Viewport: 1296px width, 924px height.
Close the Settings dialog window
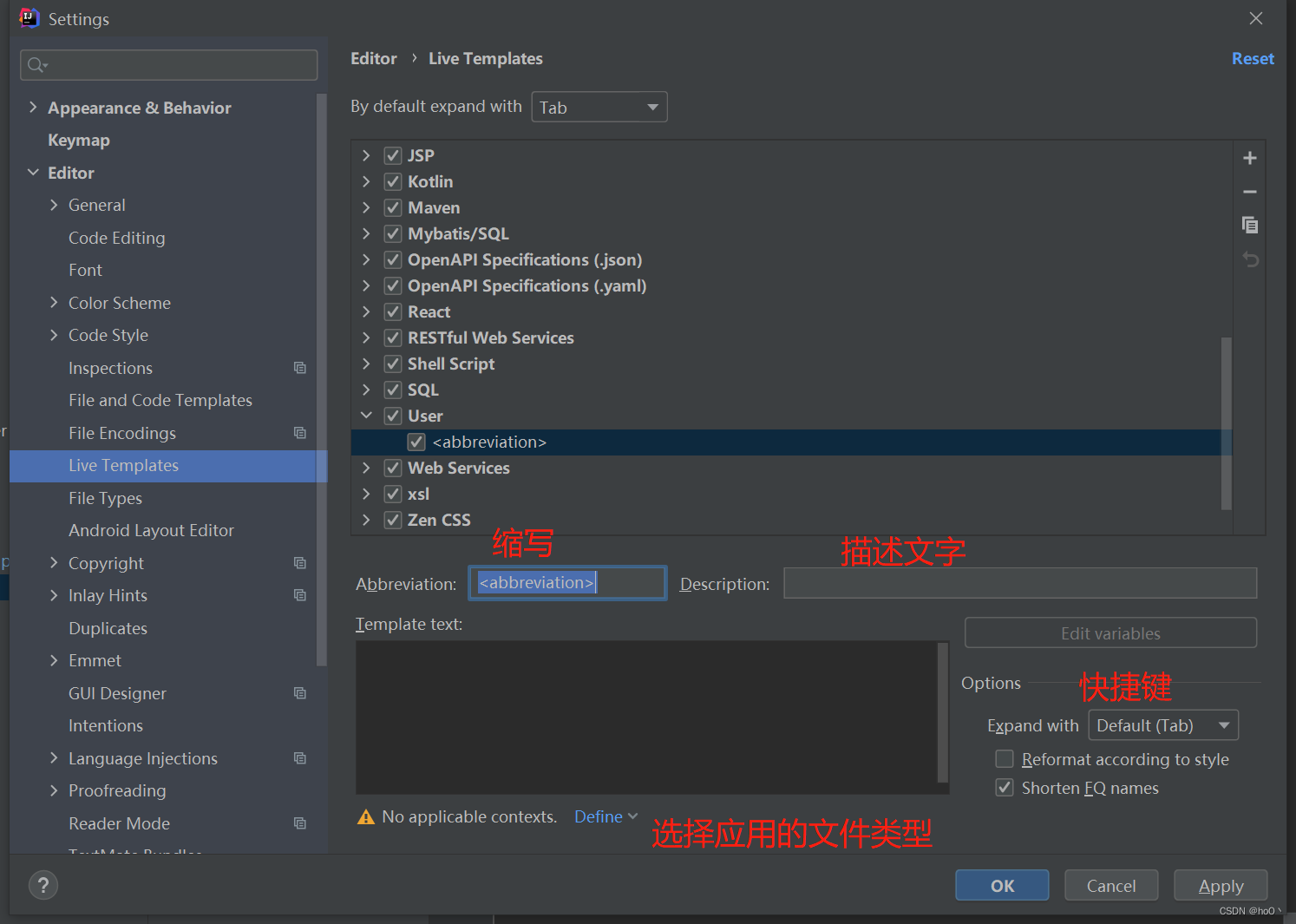click(x=1255, y=18)
